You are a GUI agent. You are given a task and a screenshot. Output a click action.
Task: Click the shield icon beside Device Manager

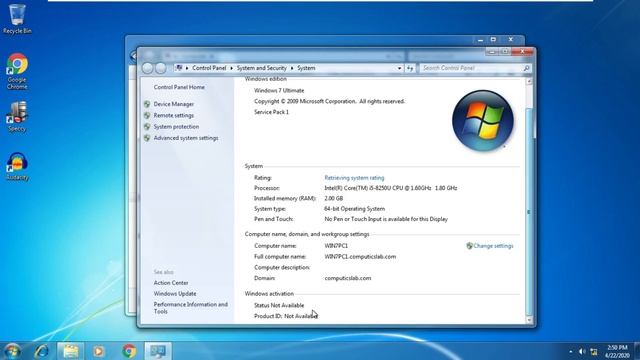[x=147, y=104]
